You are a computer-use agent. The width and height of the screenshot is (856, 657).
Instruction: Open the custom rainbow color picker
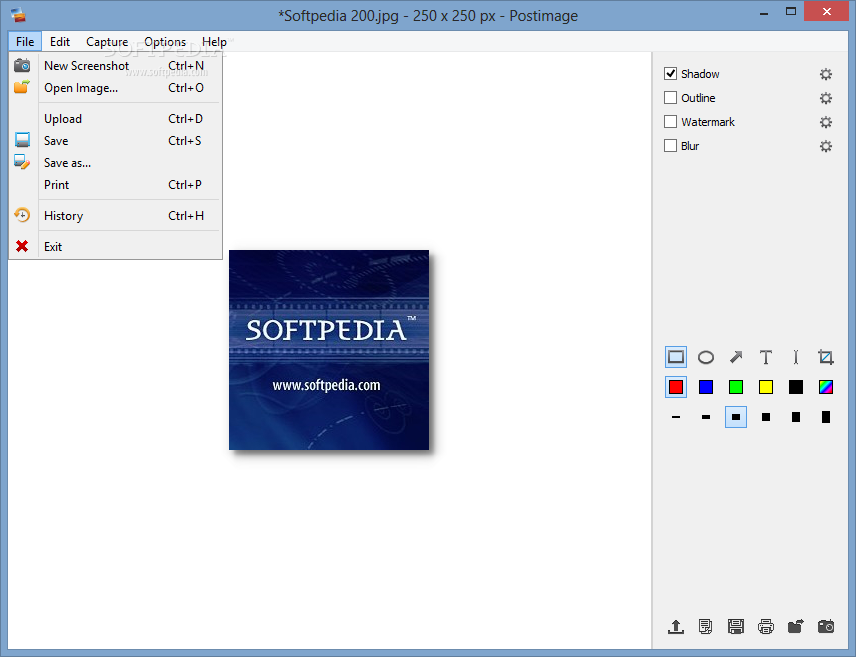coord(826,387)
